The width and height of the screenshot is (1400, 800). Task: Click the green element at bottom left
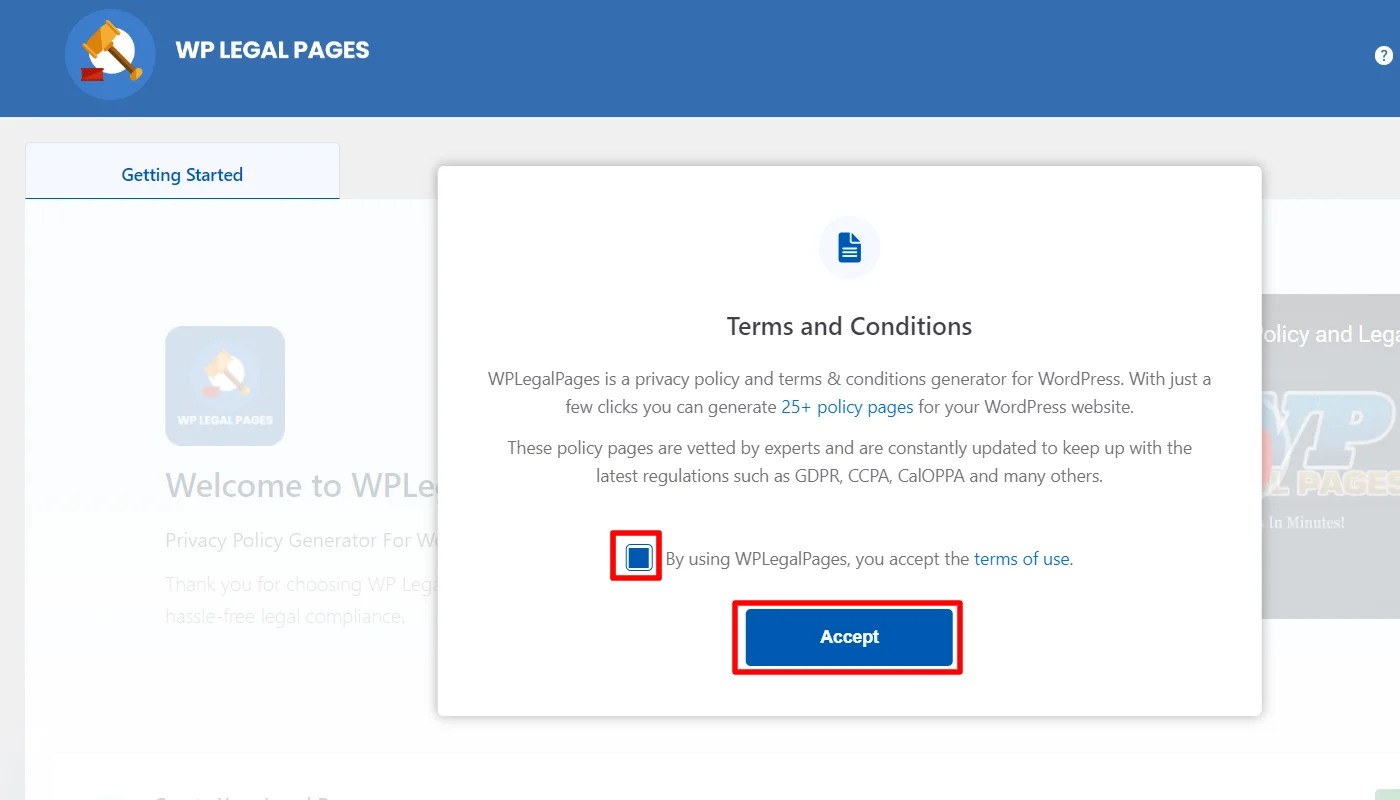click(109, 794)
